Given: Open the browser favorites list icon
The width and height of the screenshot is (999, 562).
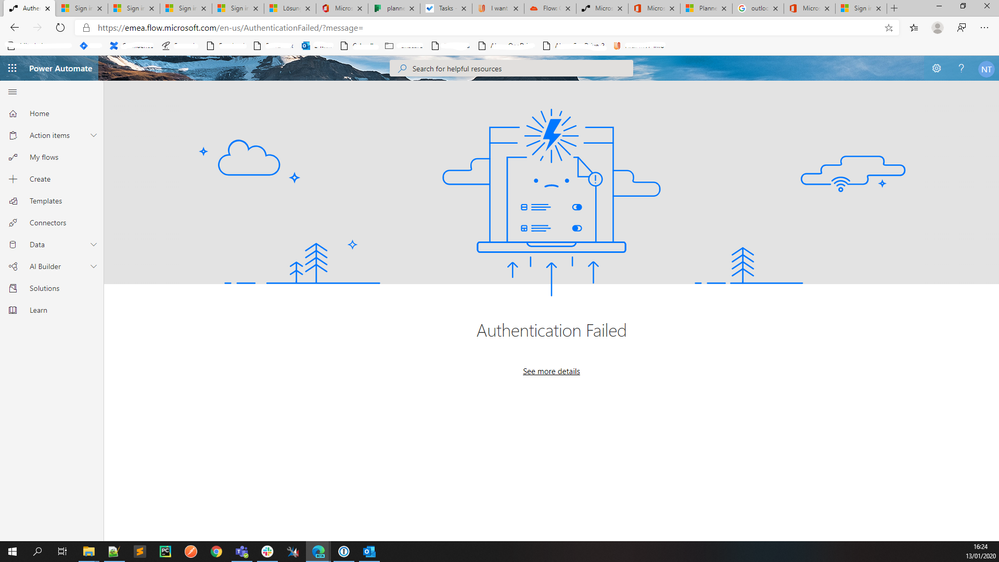Looking at the screenshot, I should (914, 28).
